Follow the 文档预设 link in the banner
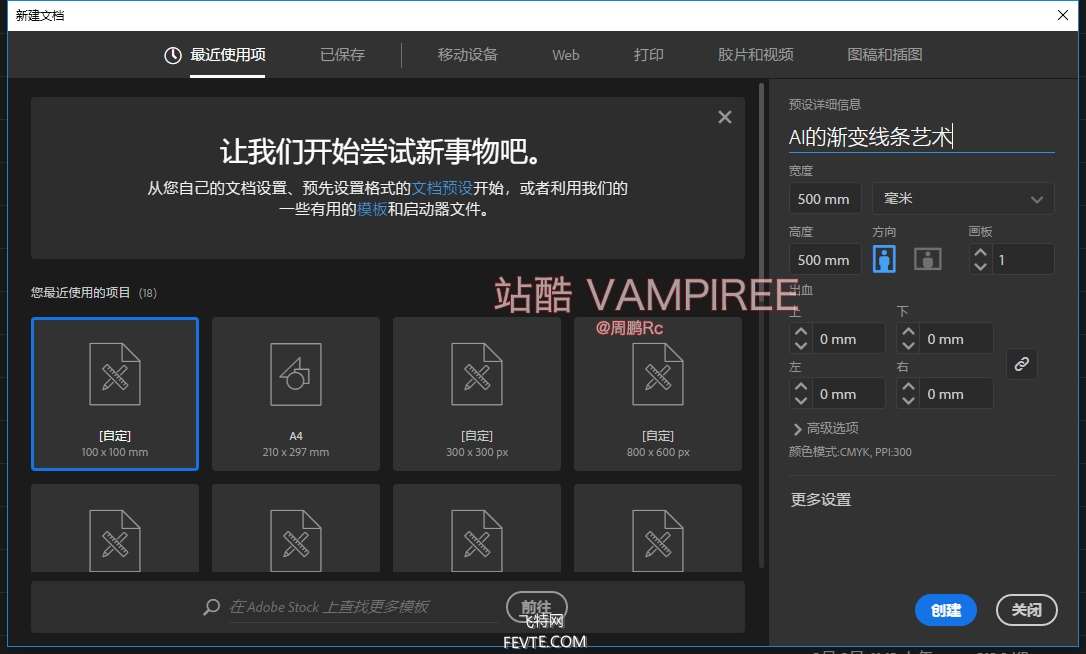Viewport: 1086px width, 654px height. (442, 188)
